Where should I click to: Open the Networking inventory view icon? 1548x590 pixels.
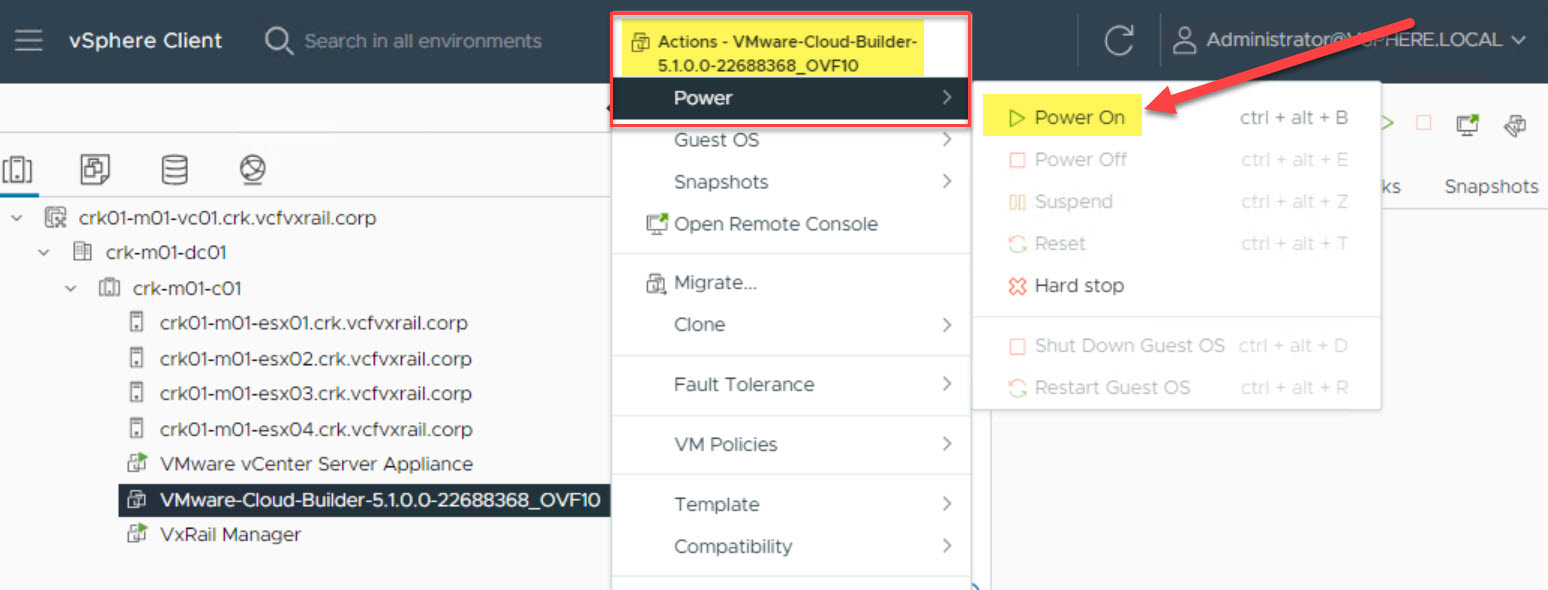click(x=252, y=170)
